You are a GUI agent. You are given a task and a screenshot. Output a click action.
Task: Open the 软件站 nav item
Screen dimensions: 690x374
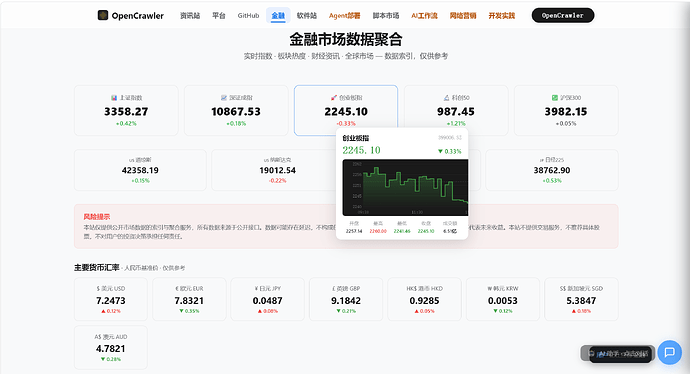coord(307,15)
